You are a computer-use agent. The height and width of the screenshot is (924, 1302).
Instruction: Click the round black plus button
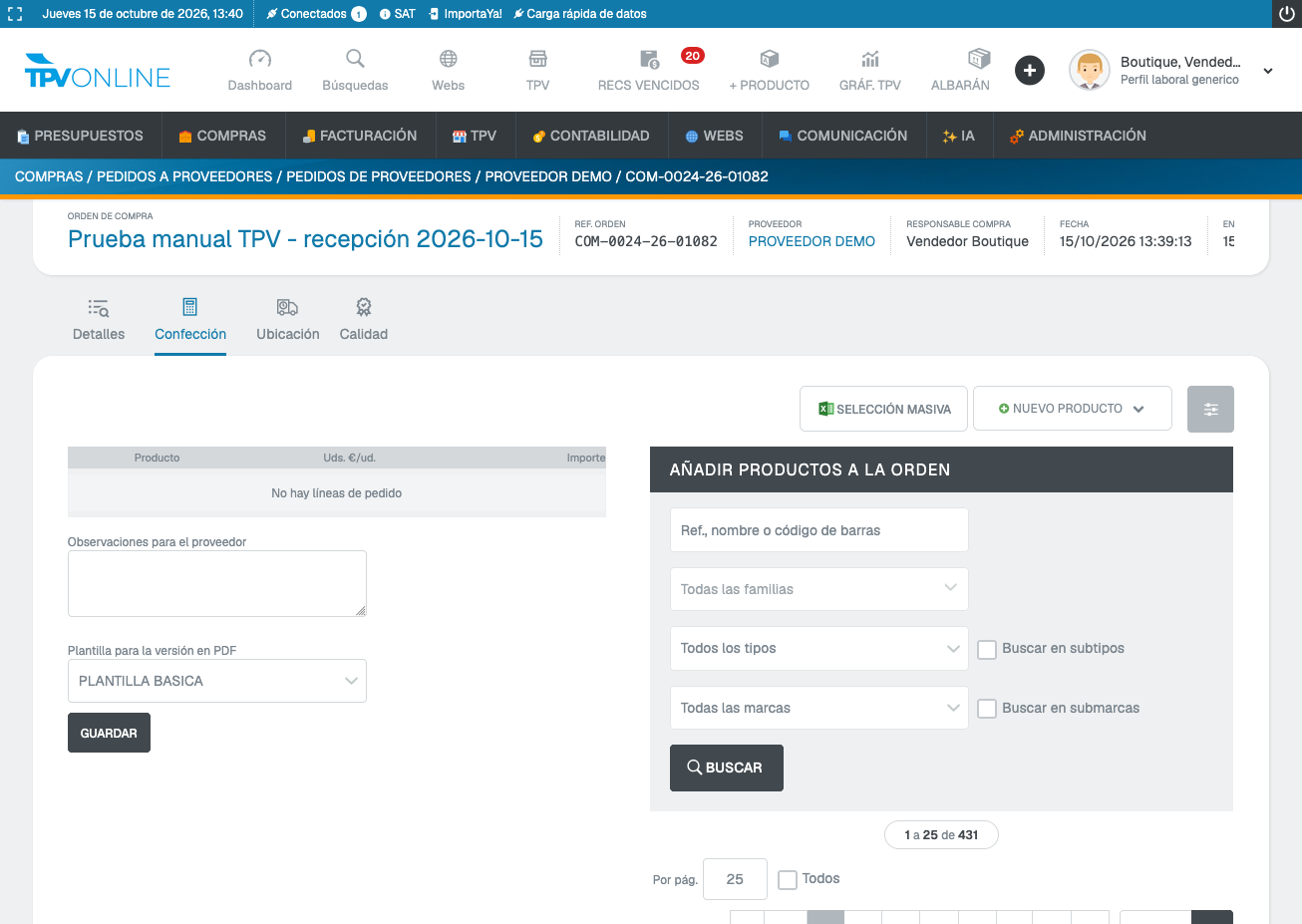point(1030,71)
